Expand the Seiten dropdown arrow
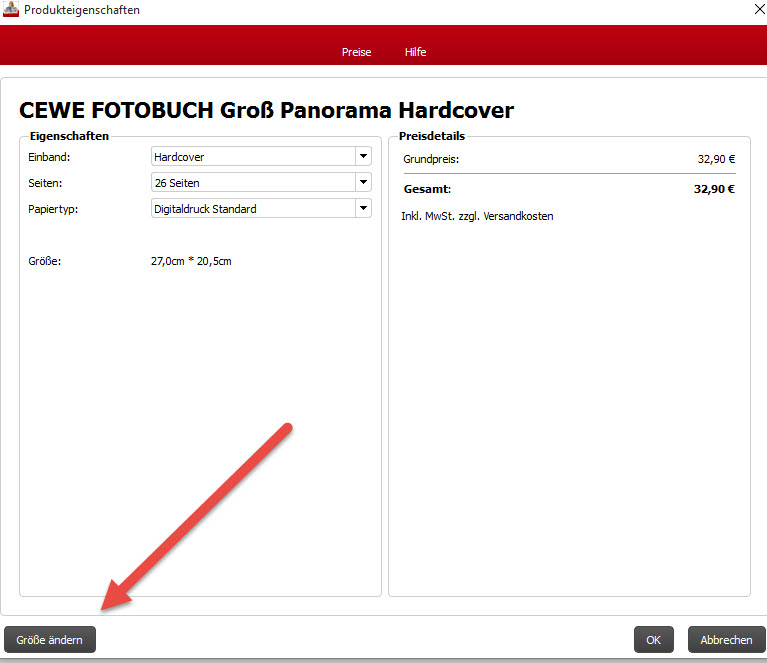This screenshot has width=767, height=663. pyautogui.click(x=363, y=183)
